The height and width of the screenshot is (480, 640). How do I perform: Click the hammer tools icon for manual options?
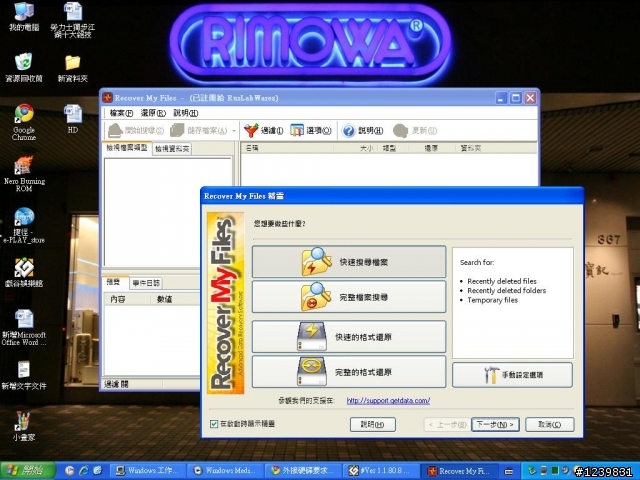[x=491, y=375]
